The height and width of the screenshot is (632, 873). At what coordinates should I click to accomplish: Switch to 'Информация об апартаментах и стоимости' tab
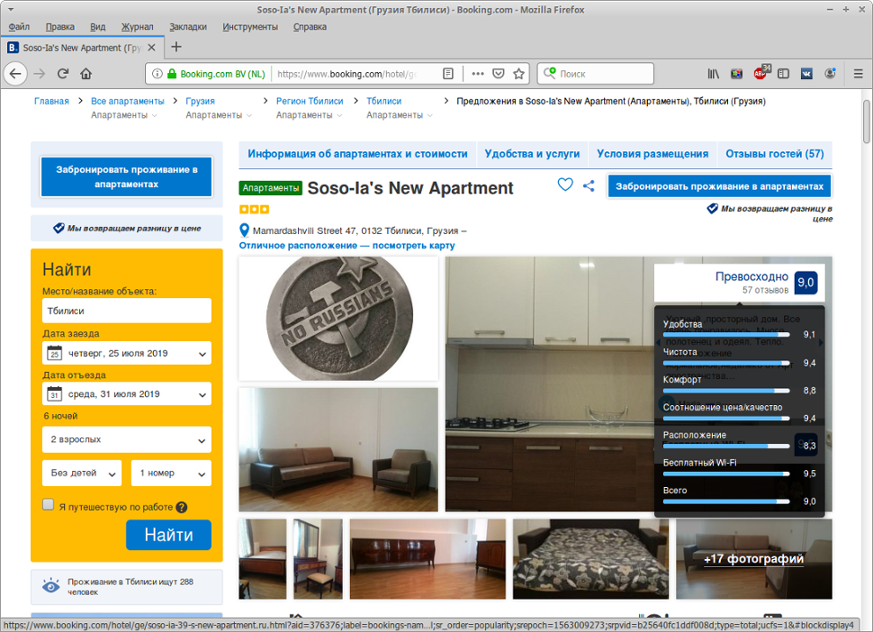(357, 154)
